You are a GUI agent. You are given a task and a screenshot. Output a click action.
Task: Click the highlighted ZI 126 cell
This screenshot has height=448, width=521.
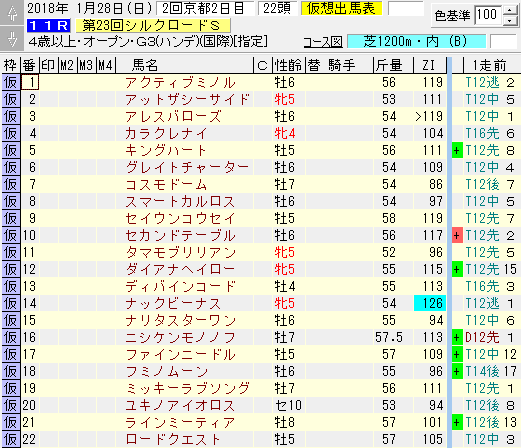pyautogui.click(x=430, y=303)
